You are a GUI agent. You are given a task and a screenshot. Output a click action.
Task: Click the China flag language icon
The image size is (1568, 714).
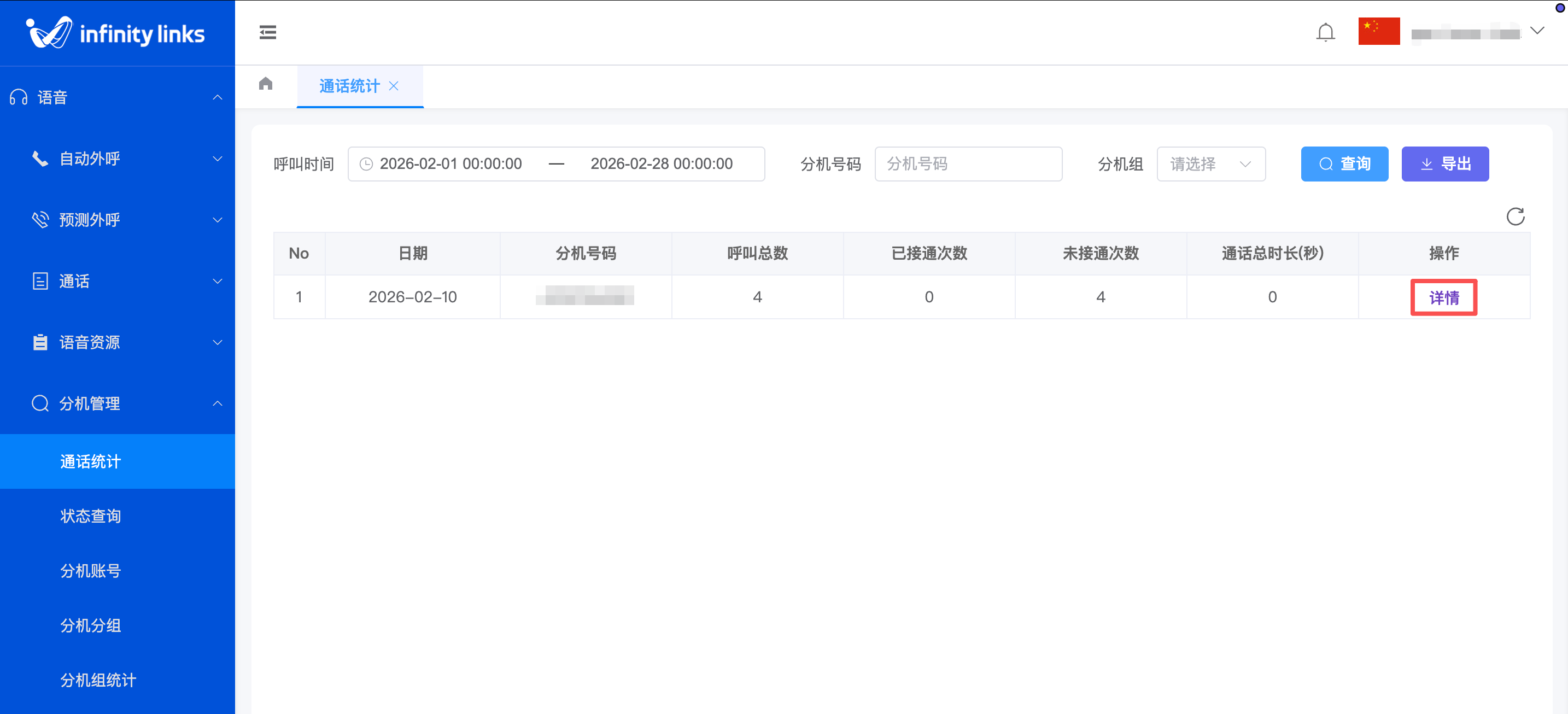click(1379, 31)
